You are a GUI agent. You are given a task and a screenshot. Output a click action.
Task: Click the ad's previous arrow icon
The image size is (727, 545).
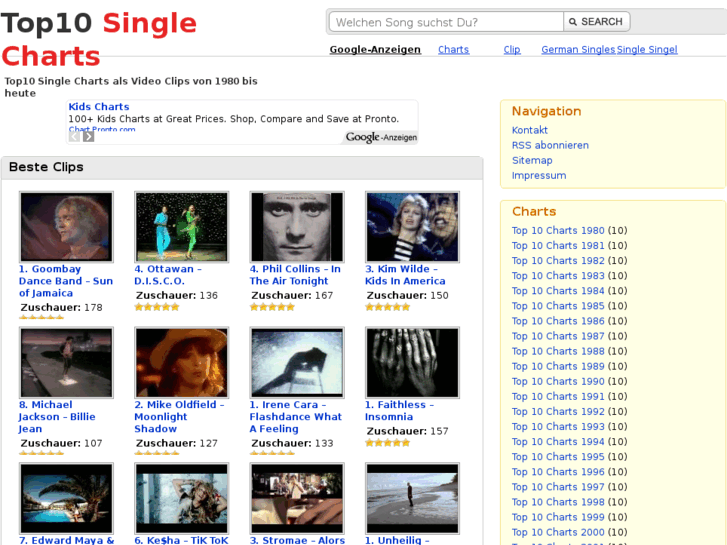pyautogui.click(x=74, y=136)
